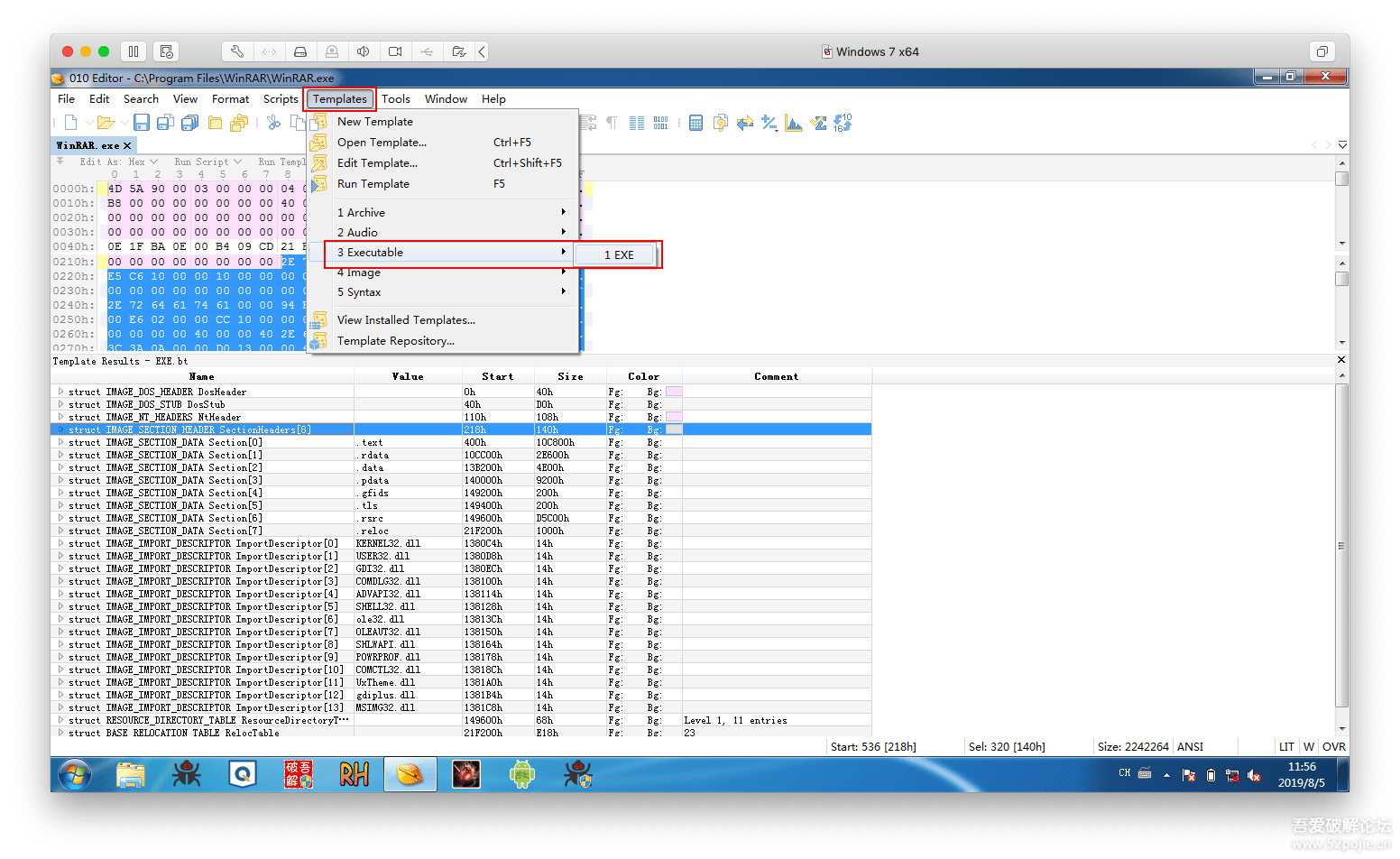
Task: Click the muted volume tray icon
Action: [x=1254, y=774]
